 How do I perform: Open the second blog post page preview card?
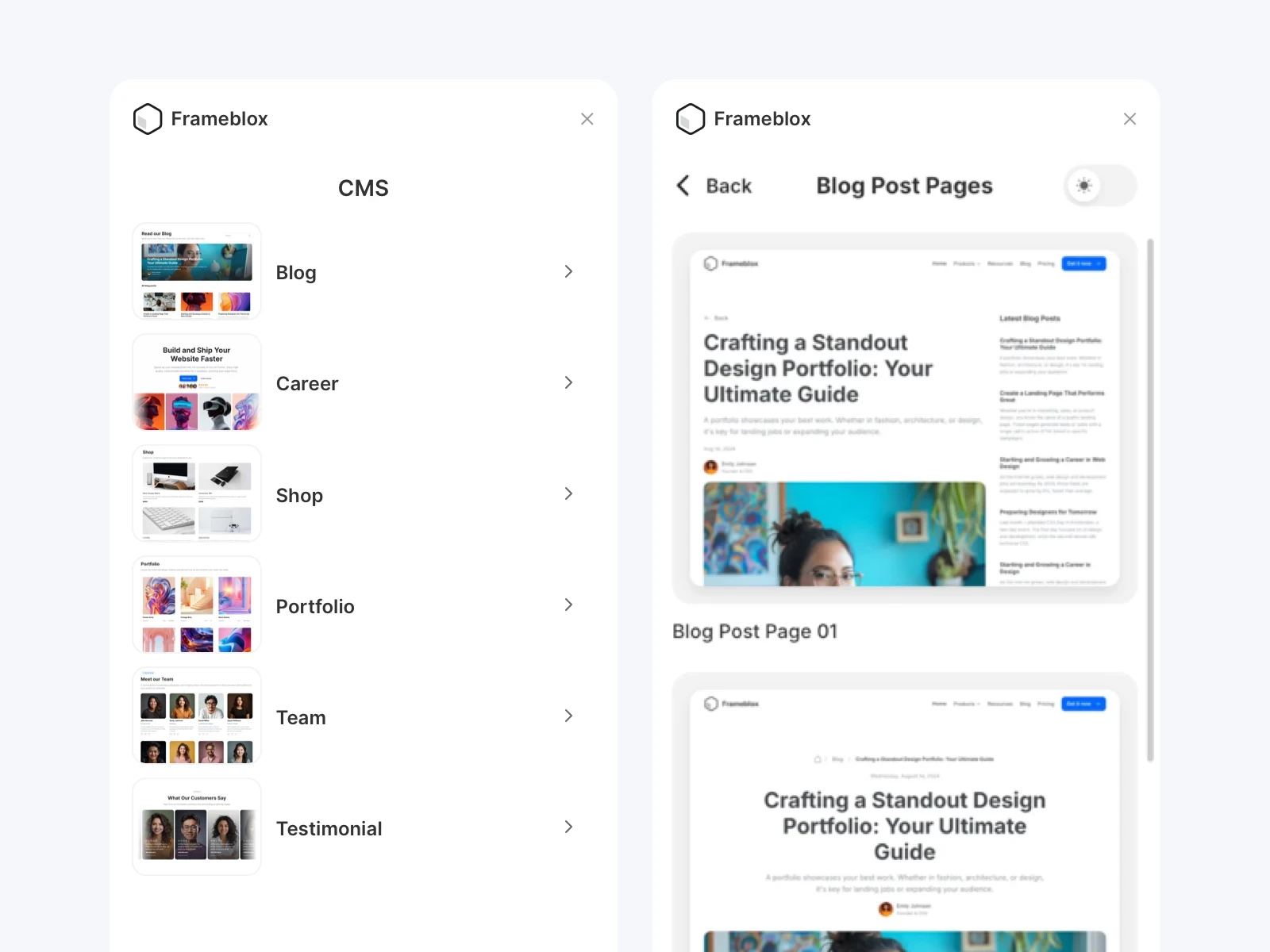pos(905,812)
